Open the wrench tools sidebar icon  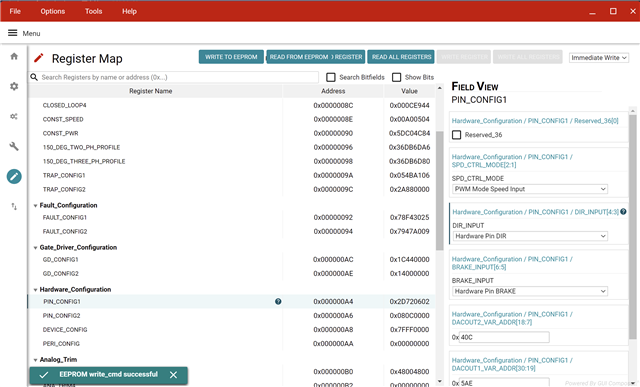pos(14,146)
